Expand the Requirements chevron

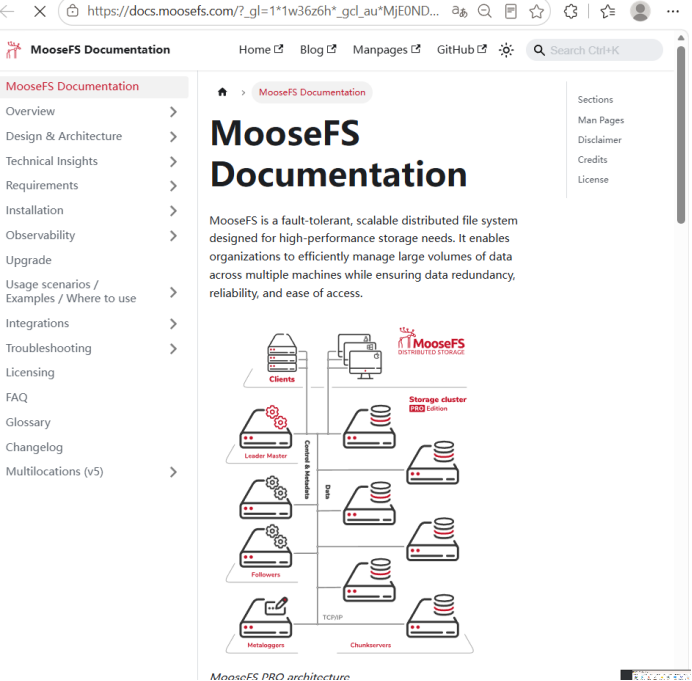[173, 186]
